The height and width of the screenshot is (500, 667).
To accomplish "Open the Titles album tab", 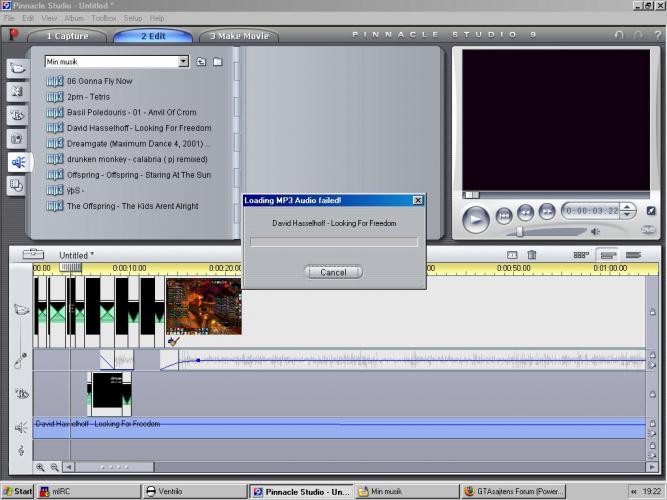I will [17, 115].
